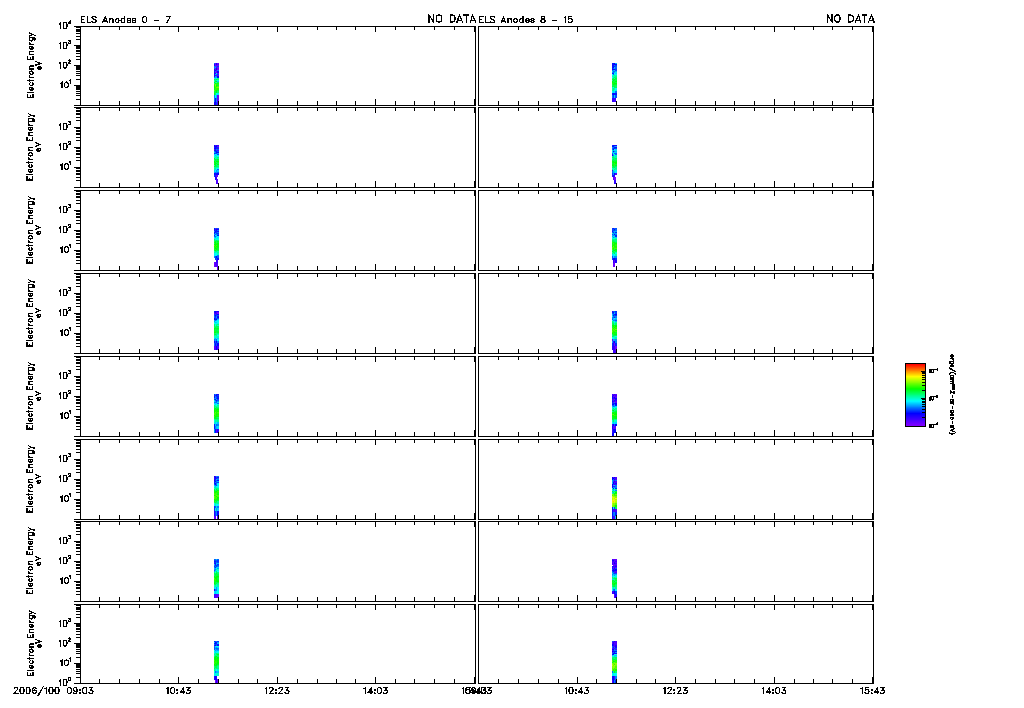Click the 10^0 tick label on bottom-left panel

click(65, 681)
